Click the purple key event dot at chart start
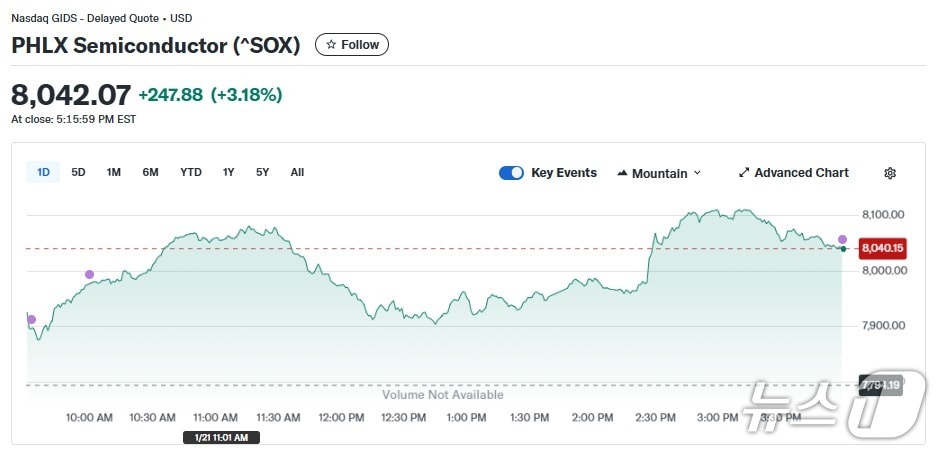This screenshot has height=452, width=940. 31,319
